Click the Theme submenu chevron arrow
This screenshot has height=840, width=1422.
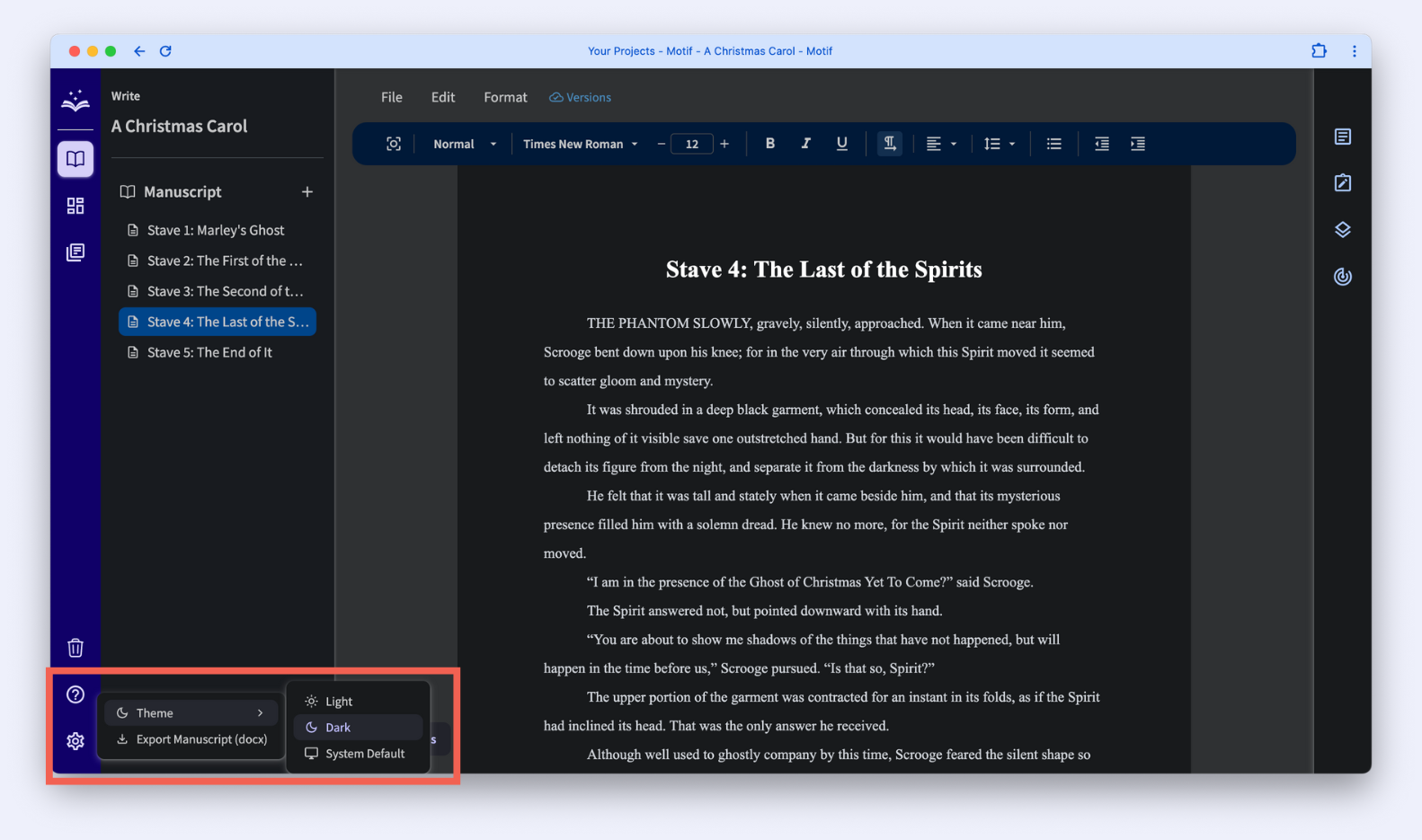pos(261,713)
